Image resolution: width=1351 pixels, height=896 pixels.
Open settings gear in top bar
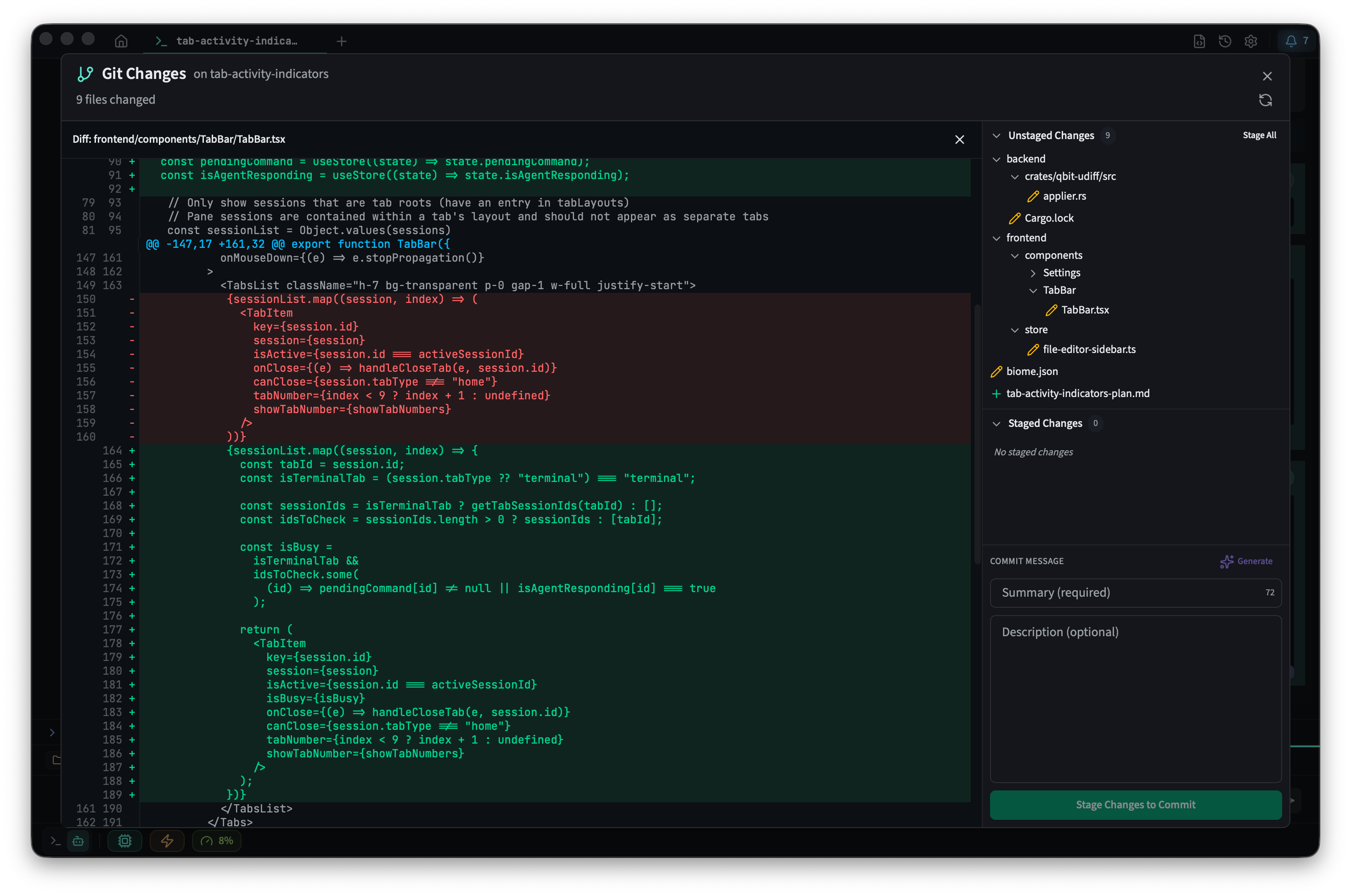coord(1250,41)
